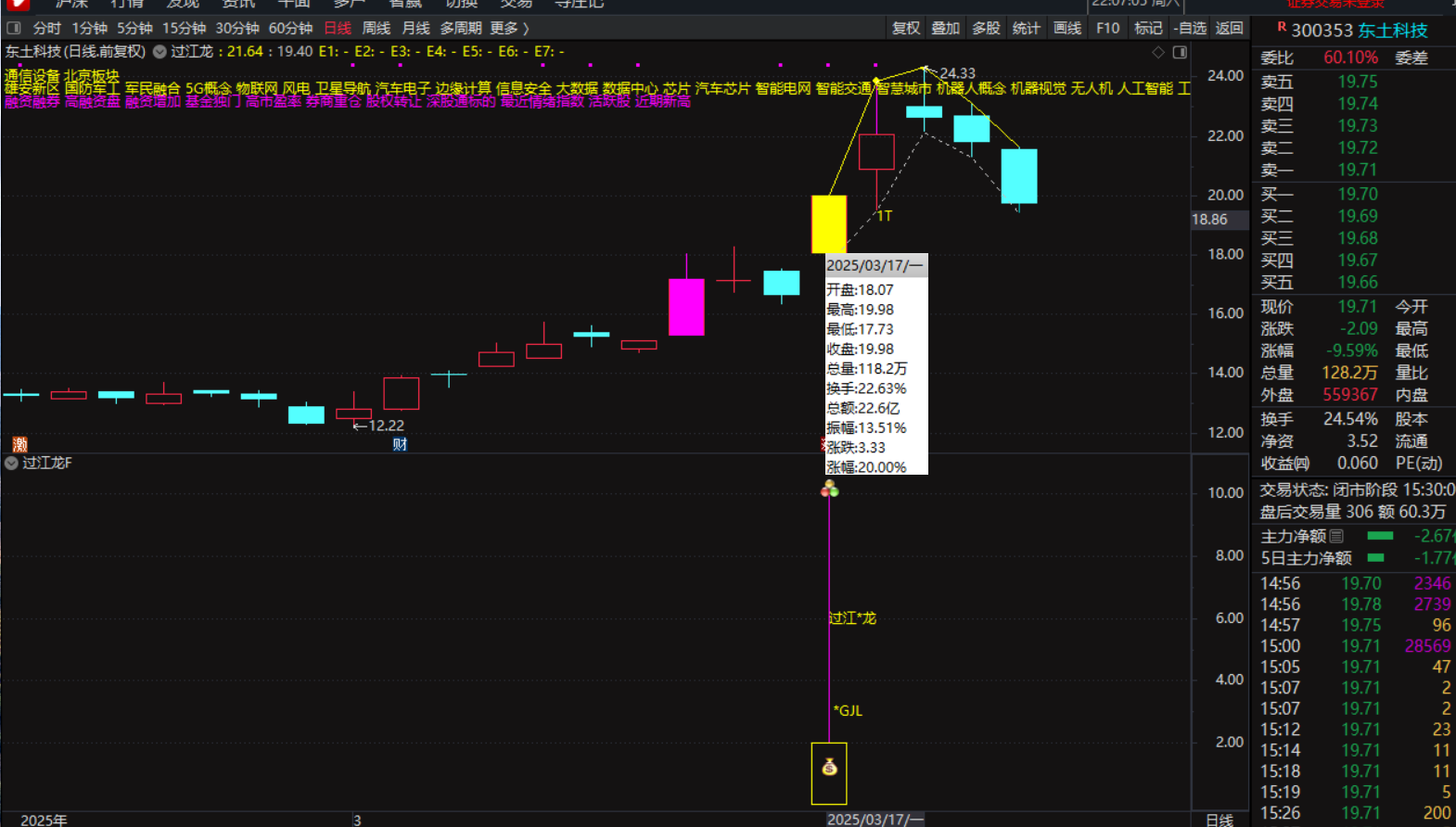Click the yellow candlestick on the chart
This screenshot has width=1456, height=827.
pos(828,223)
